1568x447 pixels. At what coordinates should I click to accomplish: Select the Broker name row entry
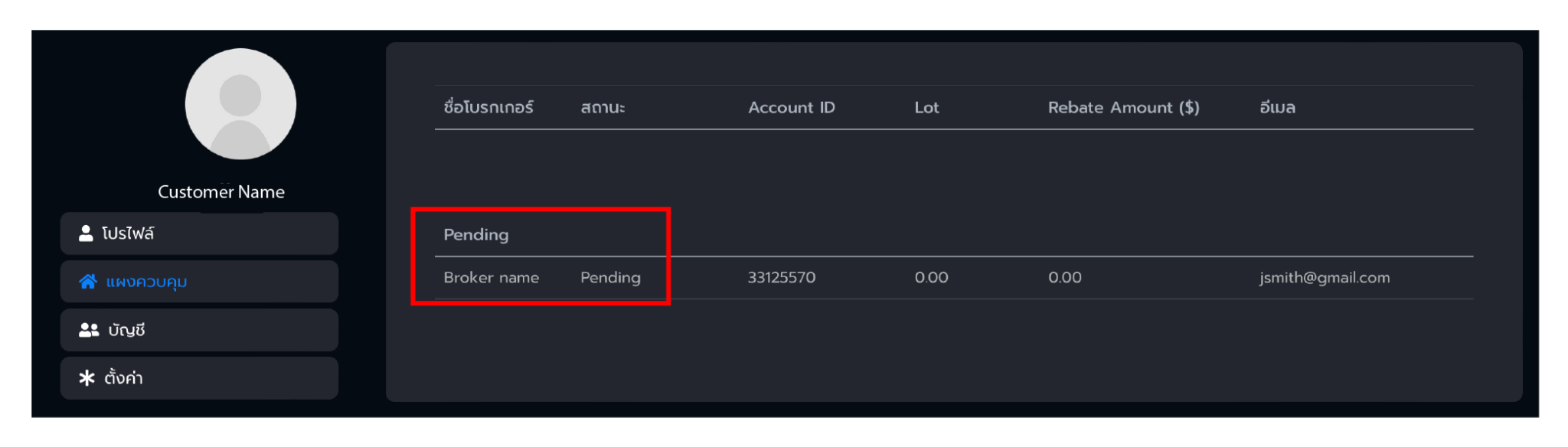click(x=491, y=278)
